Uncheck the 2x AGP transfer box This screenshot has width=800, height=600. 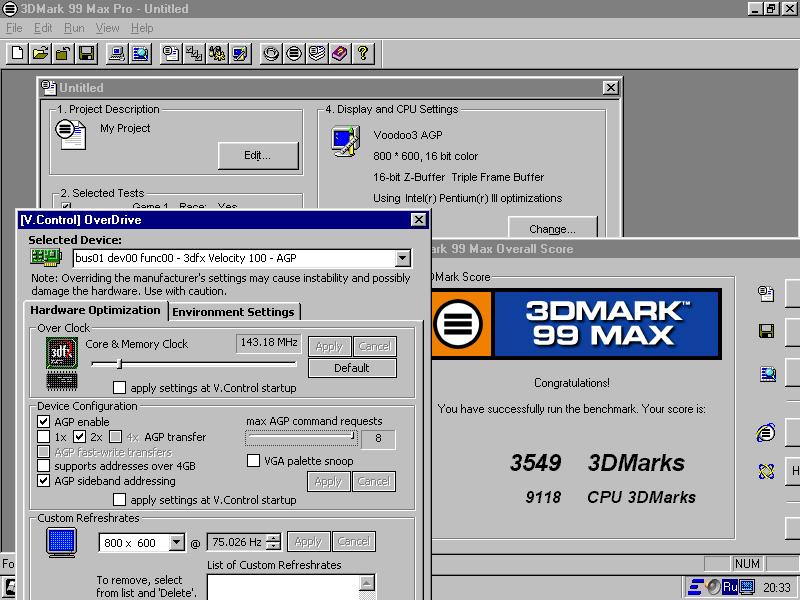point(79,437)
